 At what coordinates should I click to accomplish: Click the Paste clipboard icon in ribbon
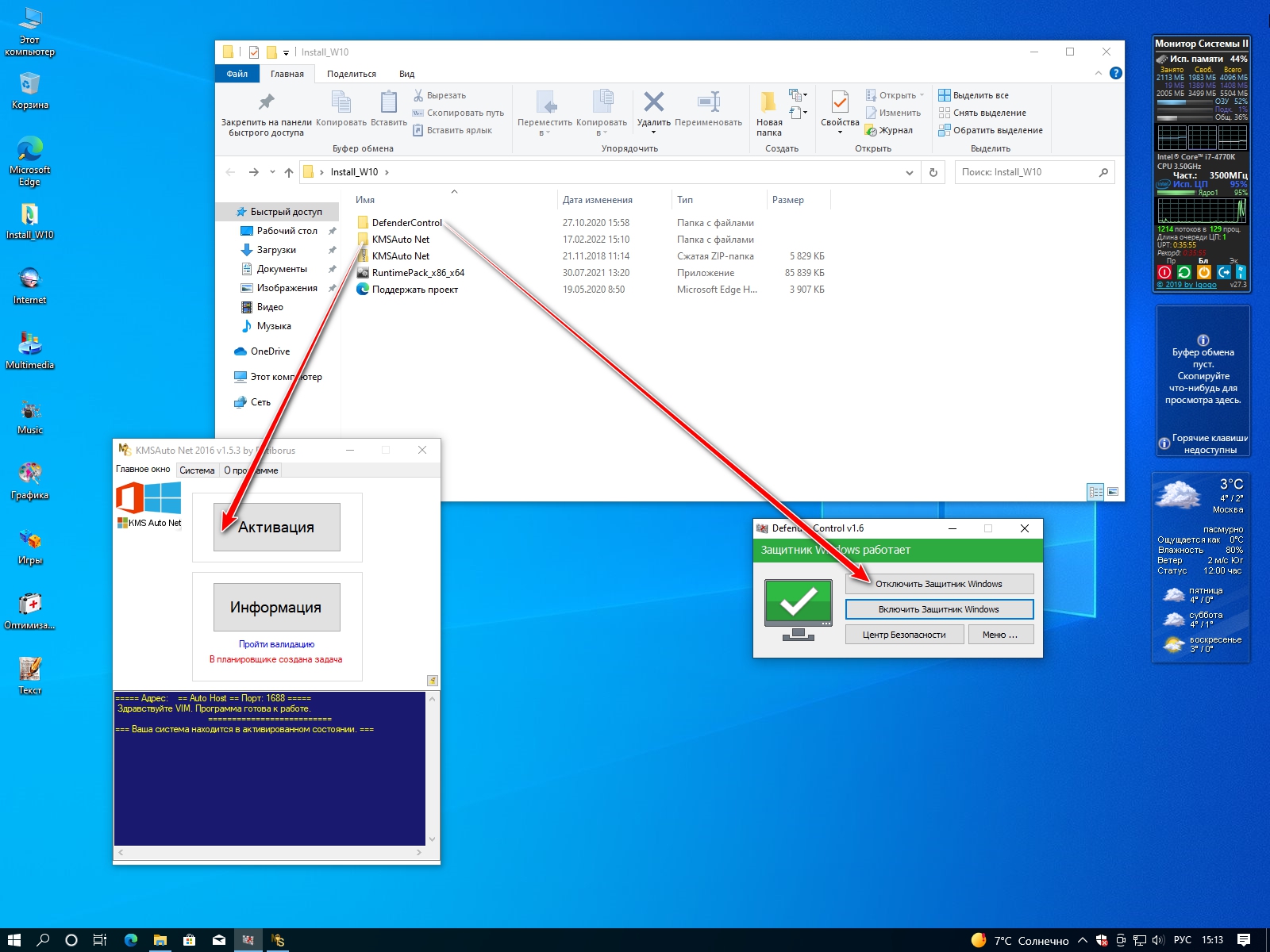pos(389,102)
